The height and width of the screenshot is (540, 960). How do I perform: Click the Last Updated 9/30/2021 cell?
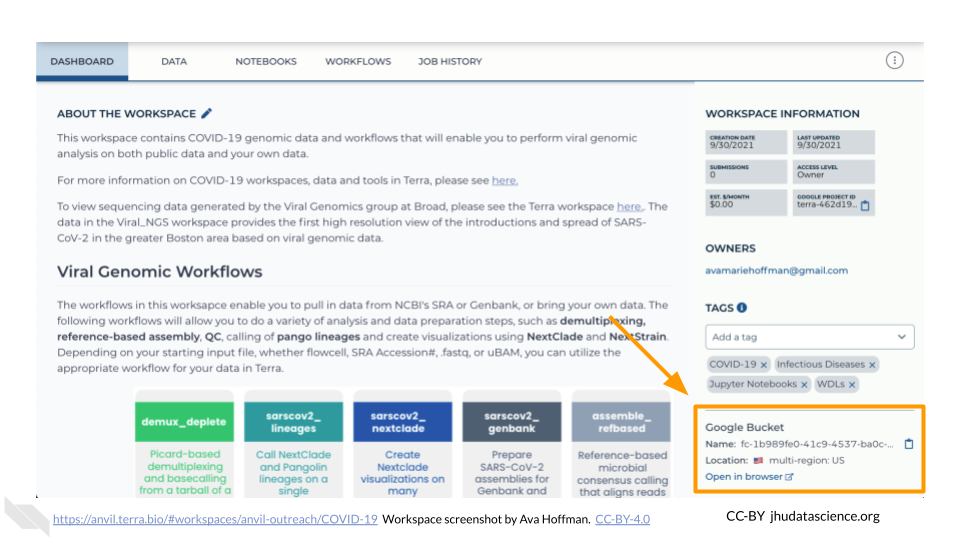pyautogui.click(x=833, y=142)
